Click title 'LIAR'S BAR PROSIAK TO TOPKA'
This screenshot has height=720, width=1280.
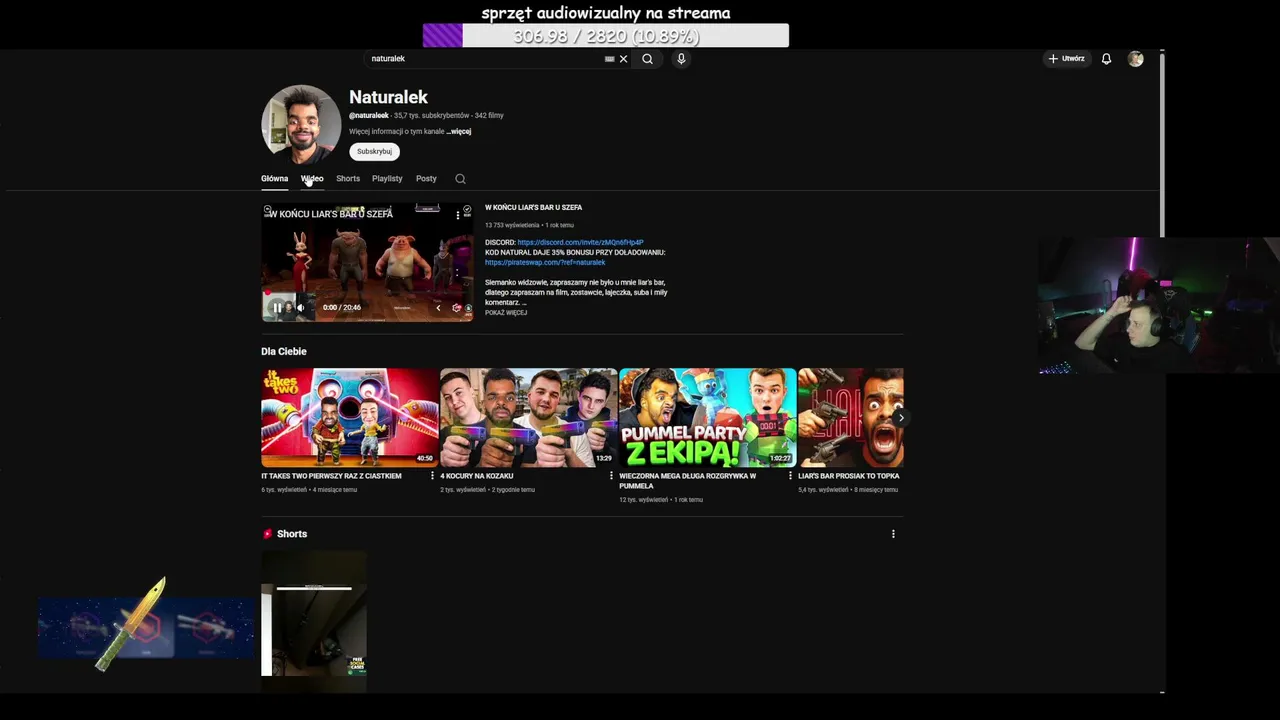848,476
